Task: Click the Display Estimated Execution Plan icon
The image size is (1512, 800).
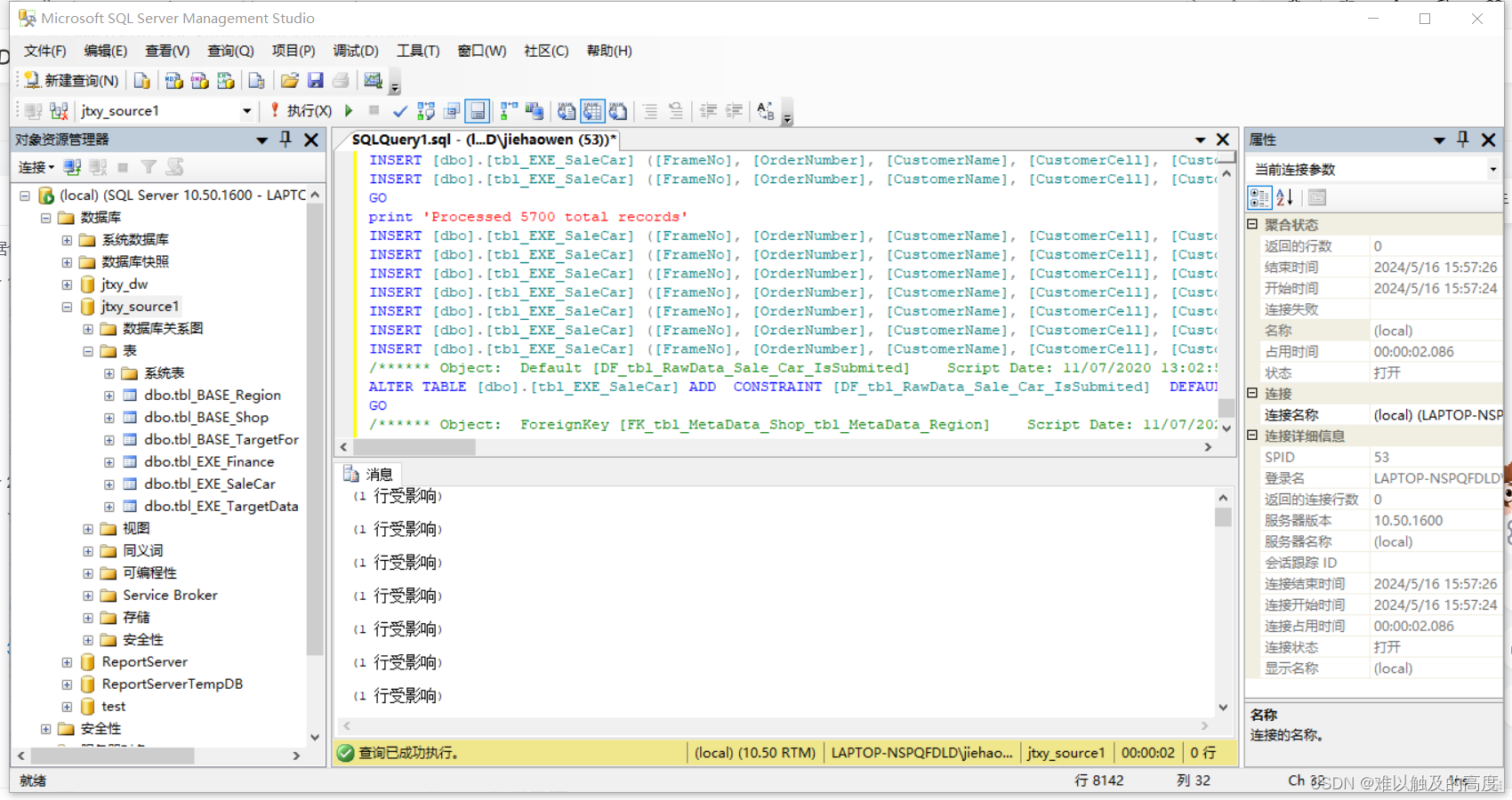Action: coord(426,111)
